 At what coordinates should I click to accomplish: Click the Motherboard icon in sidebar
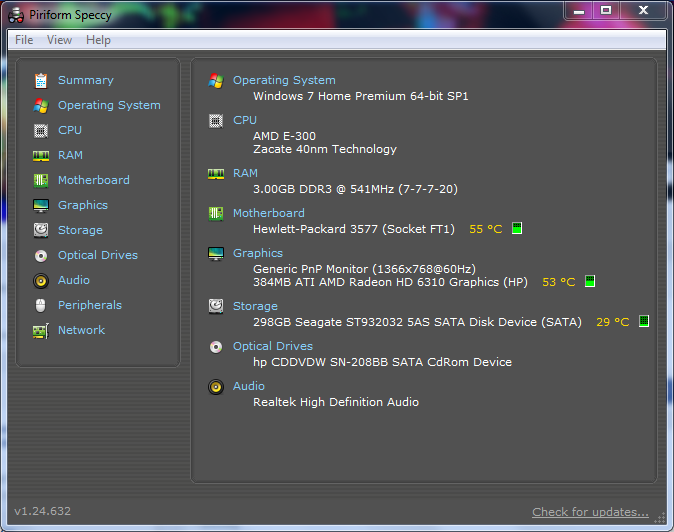tap(41, 180)
